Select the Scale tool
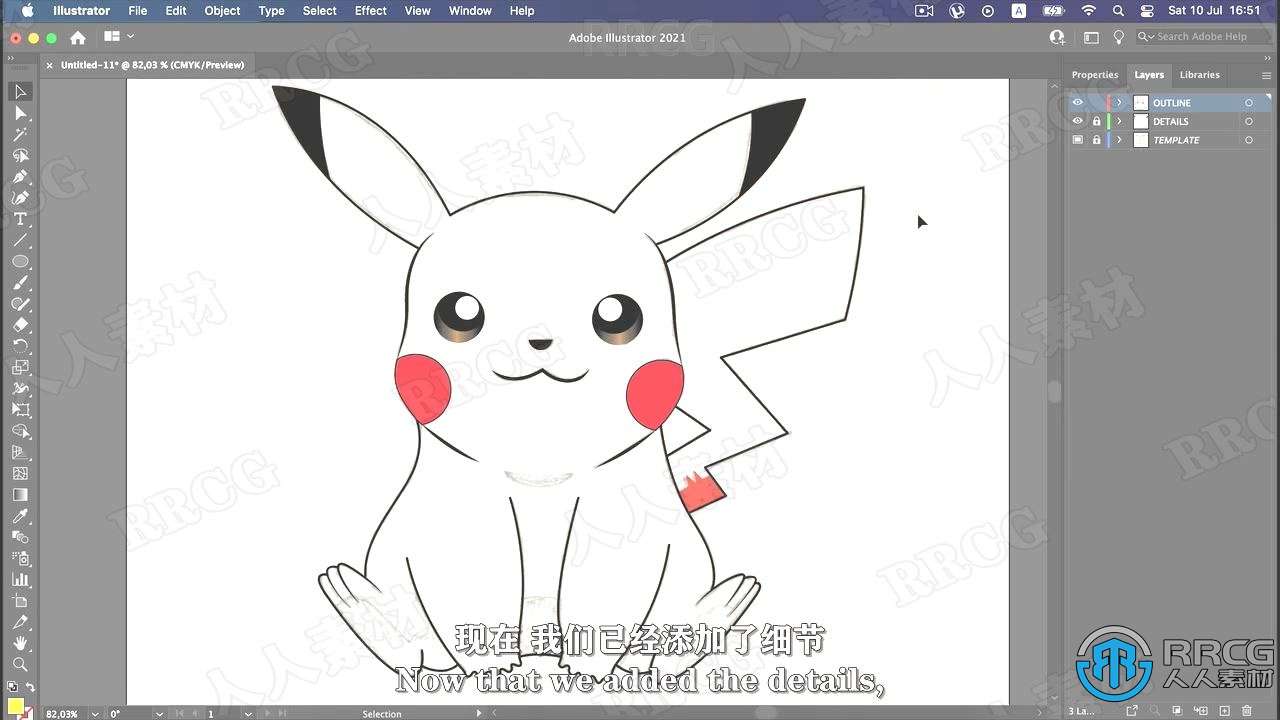Viewport: 1280px width, 720px height. [x=20, y=367]
